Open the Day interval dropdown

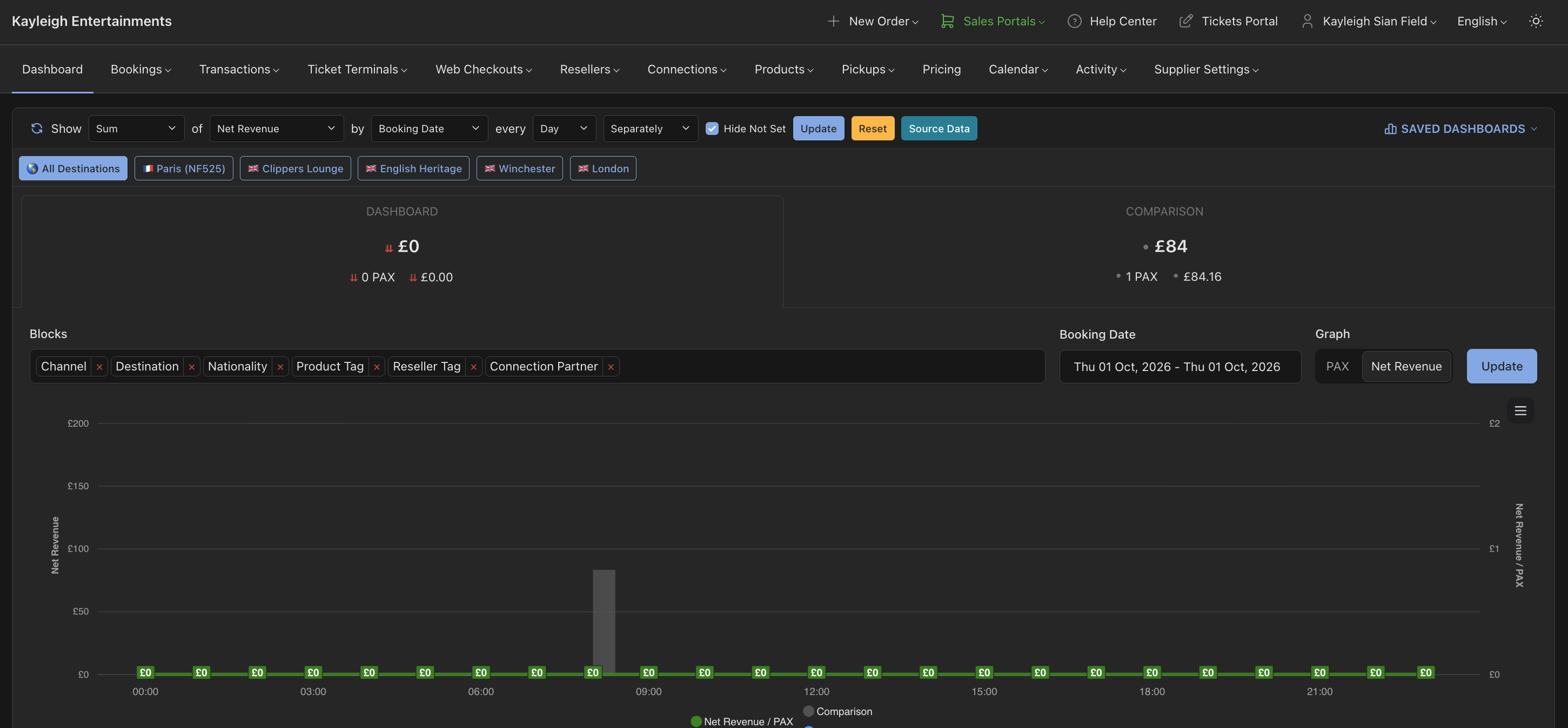(564, 129)
